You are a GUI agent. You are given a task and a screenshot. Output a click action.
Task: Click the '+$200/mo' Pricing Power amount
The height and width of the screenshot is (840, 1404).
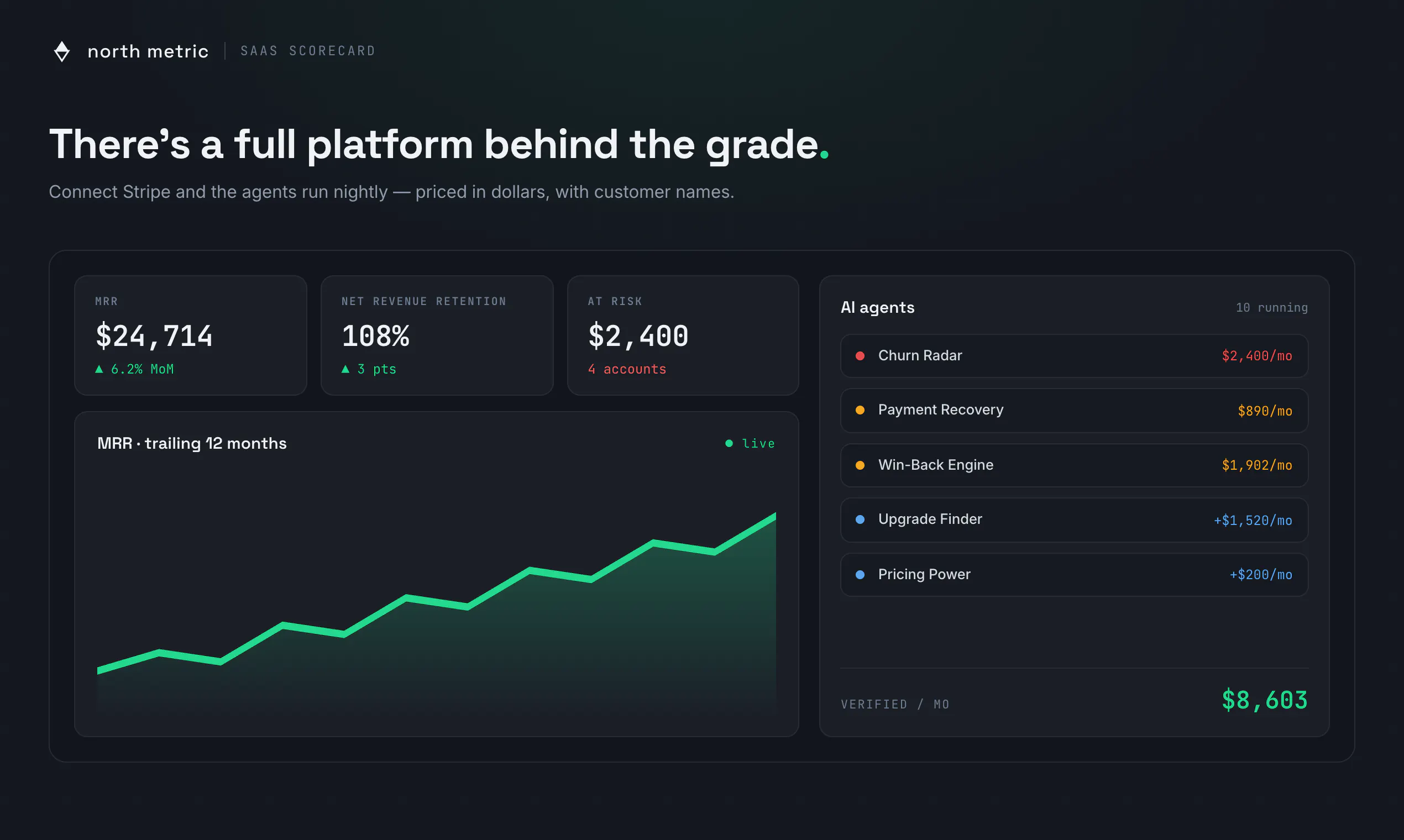coord(1261,575)
